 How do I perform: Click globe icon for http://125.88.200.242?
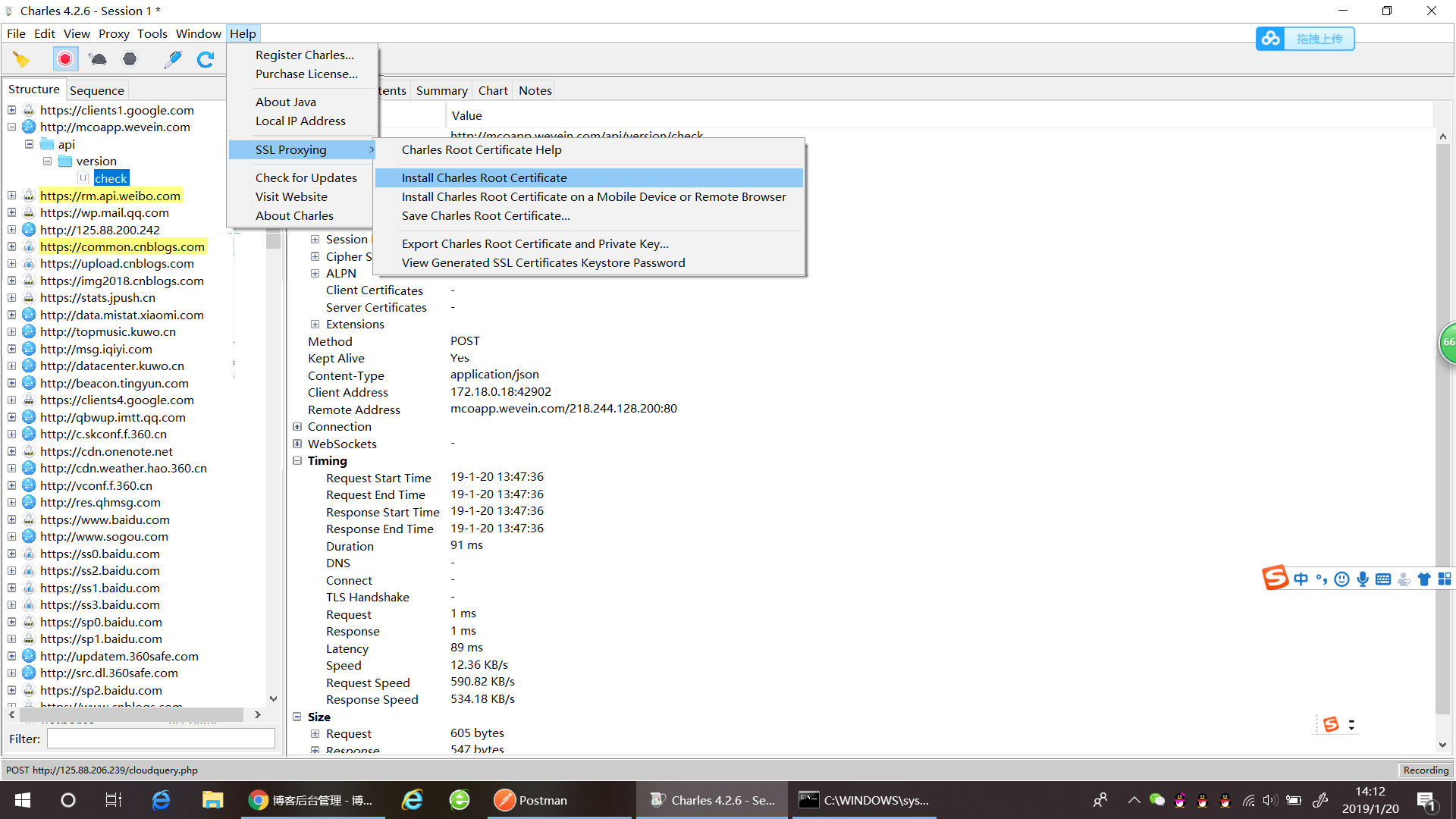click(x=29, y=229)
